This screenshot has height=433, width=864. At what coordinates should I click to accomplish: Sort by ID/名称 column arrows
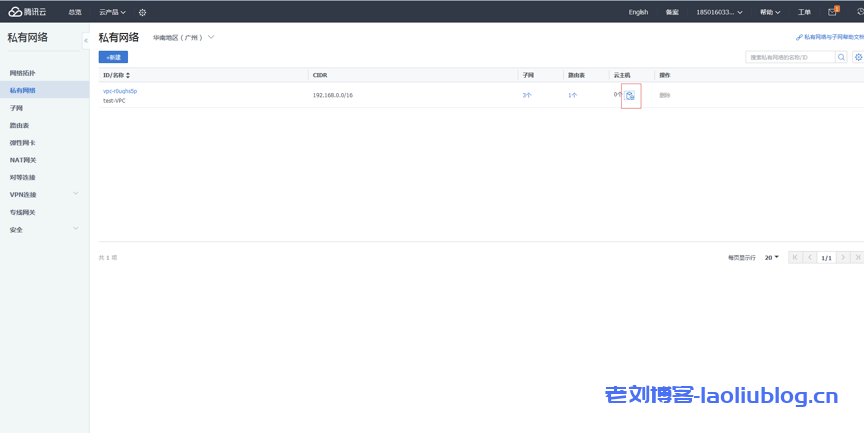[x=128, y=75]
